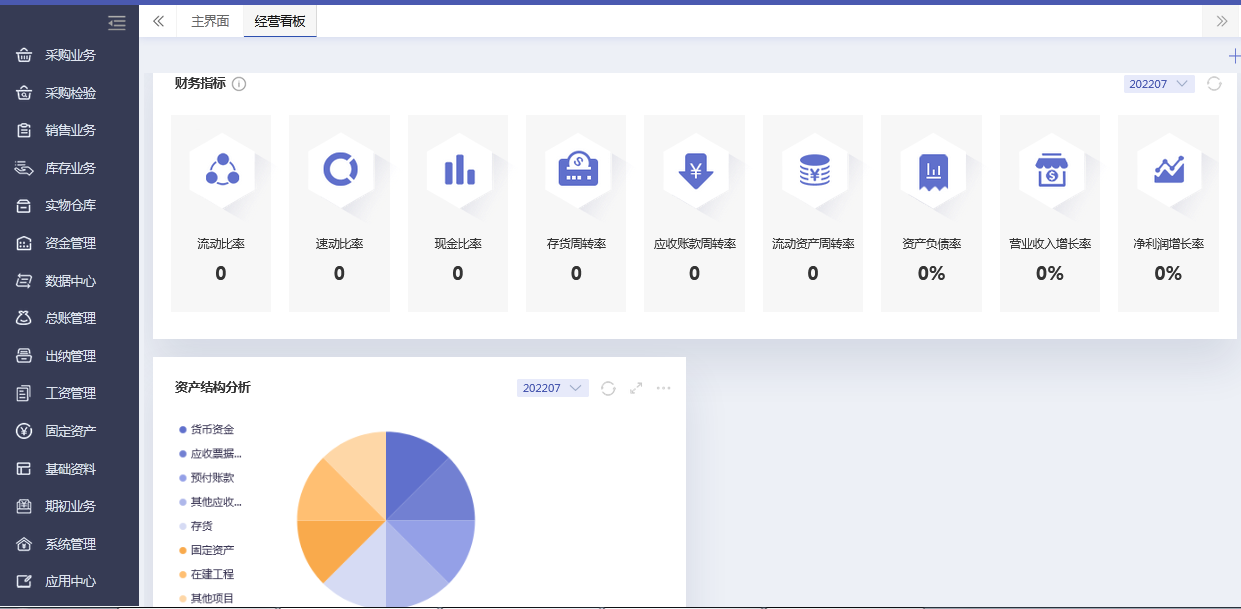Click the 资产负债率 indicator icon
The height and width of the screenshot is (609, 1241).
click(x=931, y=170)
